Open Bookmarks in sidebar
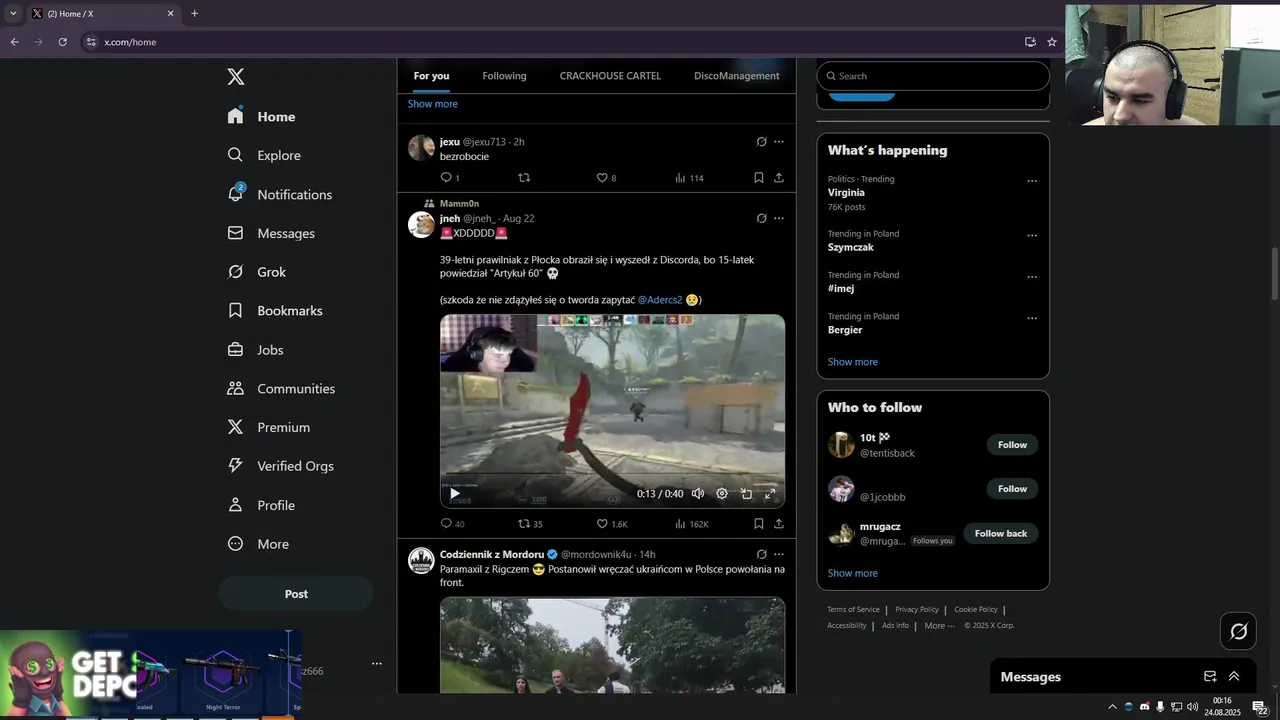 click(x=275, y=311)
